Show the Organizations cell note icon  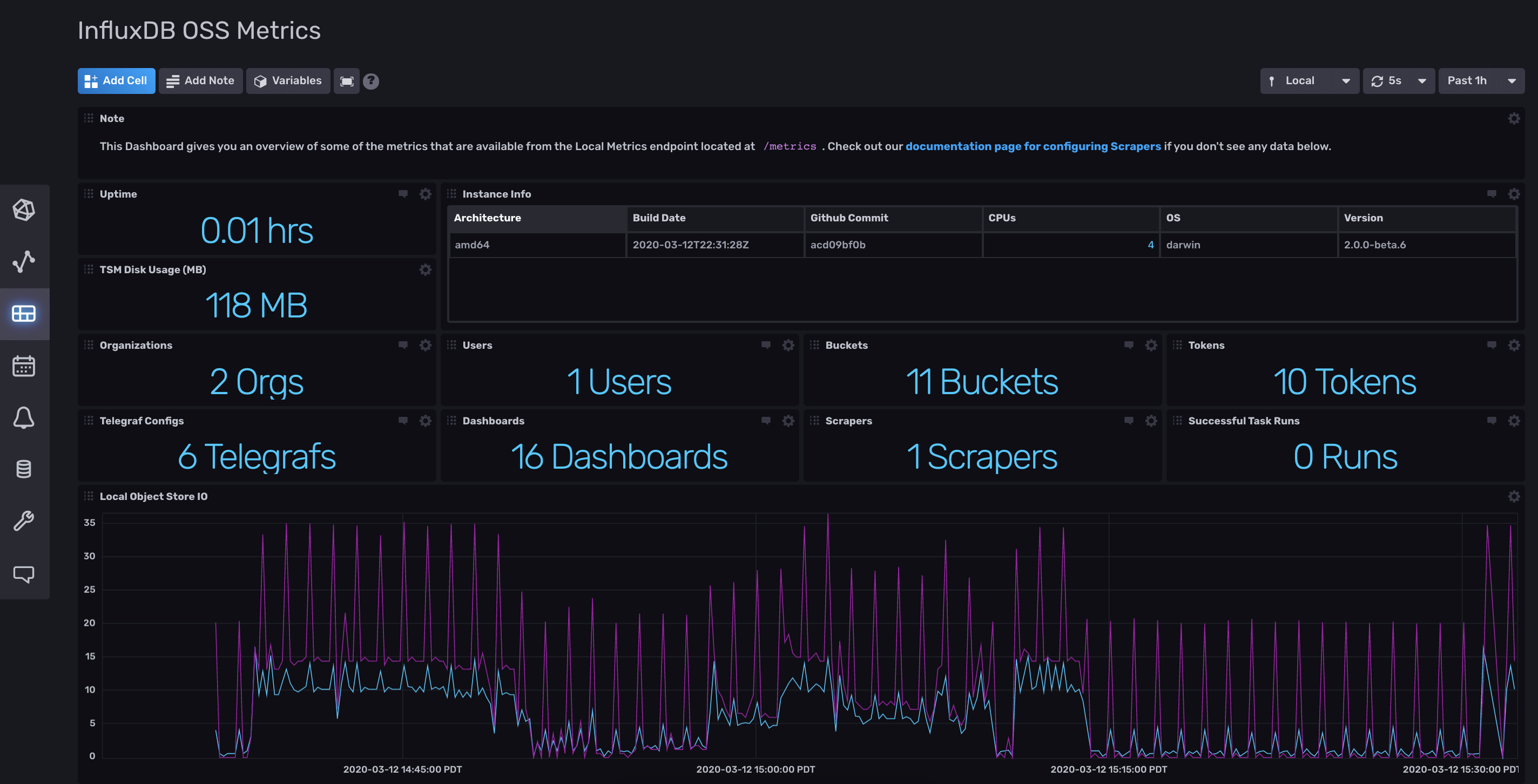(403, 345)
